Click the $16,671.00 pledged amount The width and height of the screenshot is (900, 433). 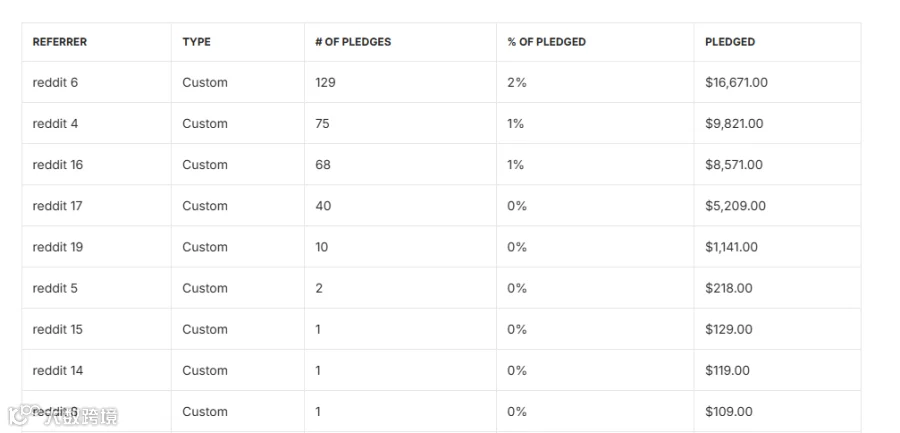click(x=736, y=83)
